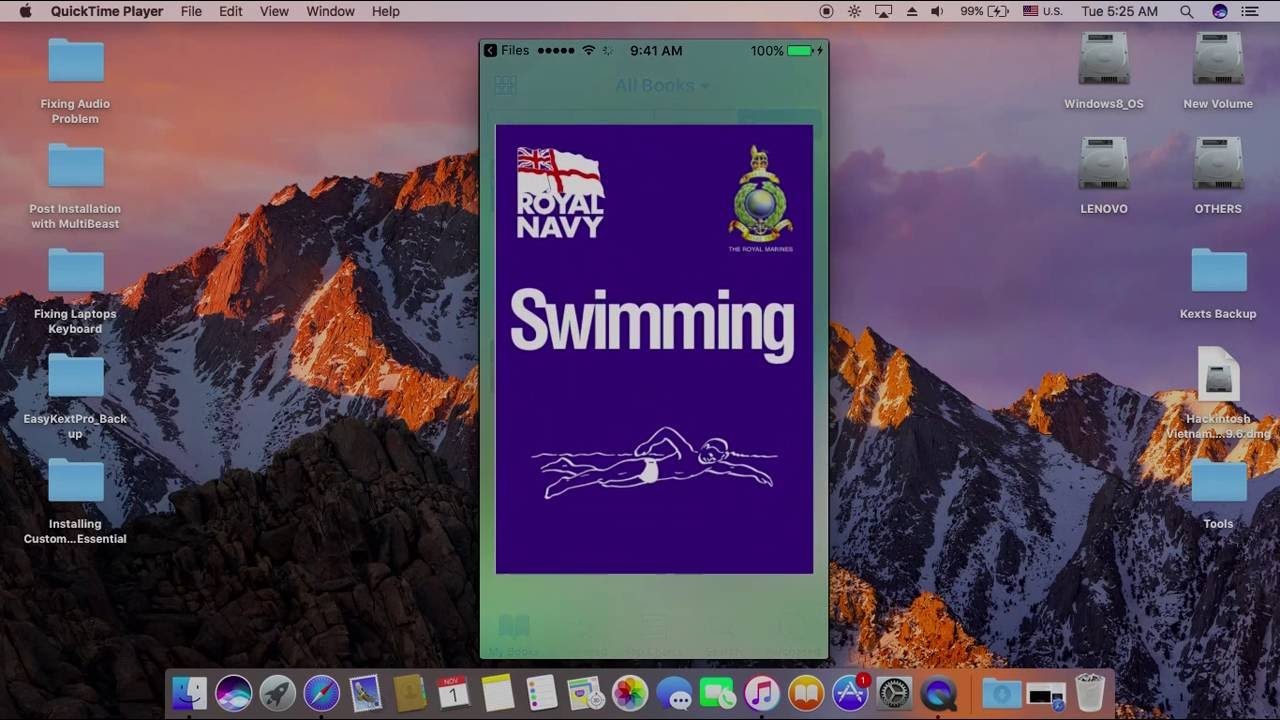The width and height of the screenshot is (1280, 720).
Task: Open FaceTime green icon in Dock
Action: point(718,693)
